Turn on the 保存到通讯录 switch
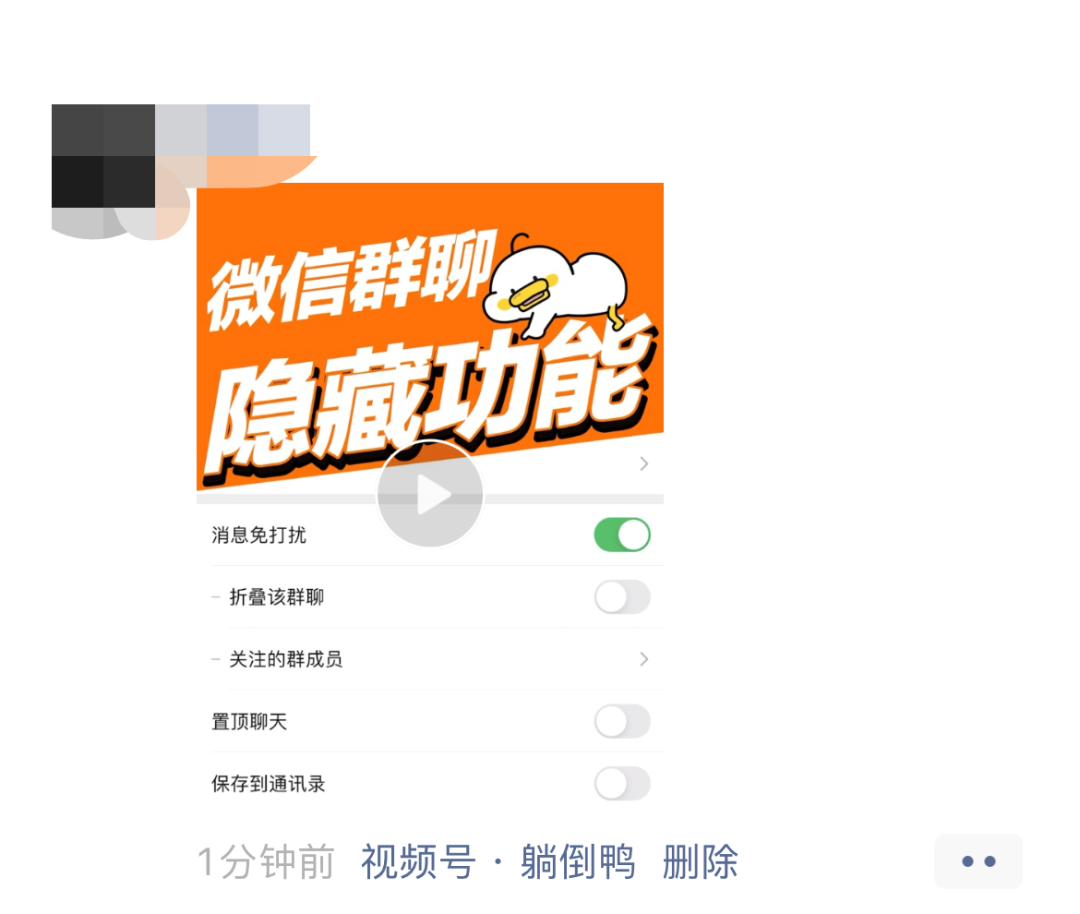The height and width of the screenshot is (914, 1080). [622, 783]
